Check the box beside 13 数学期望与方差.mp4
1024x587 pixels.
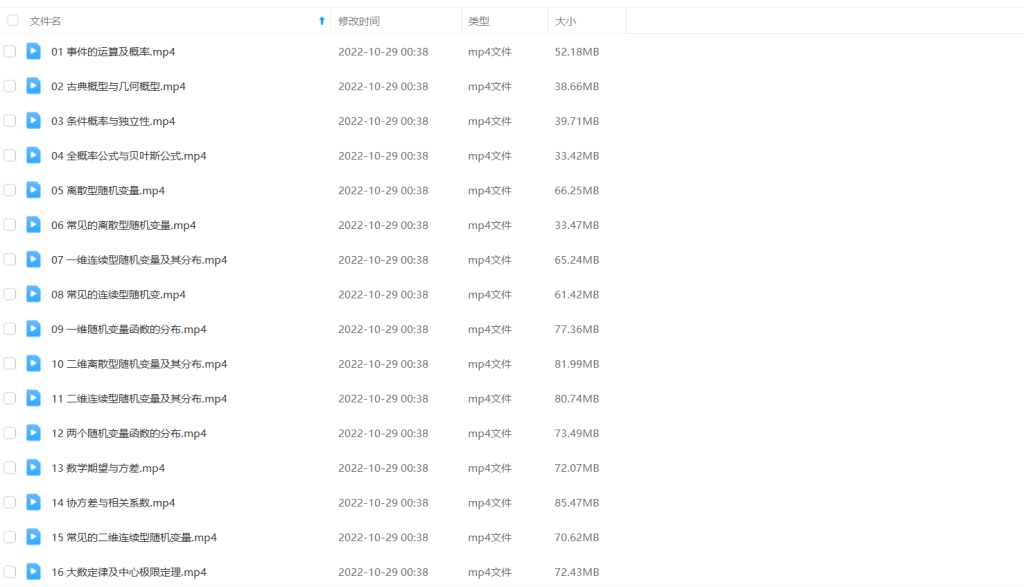[10, 468]
